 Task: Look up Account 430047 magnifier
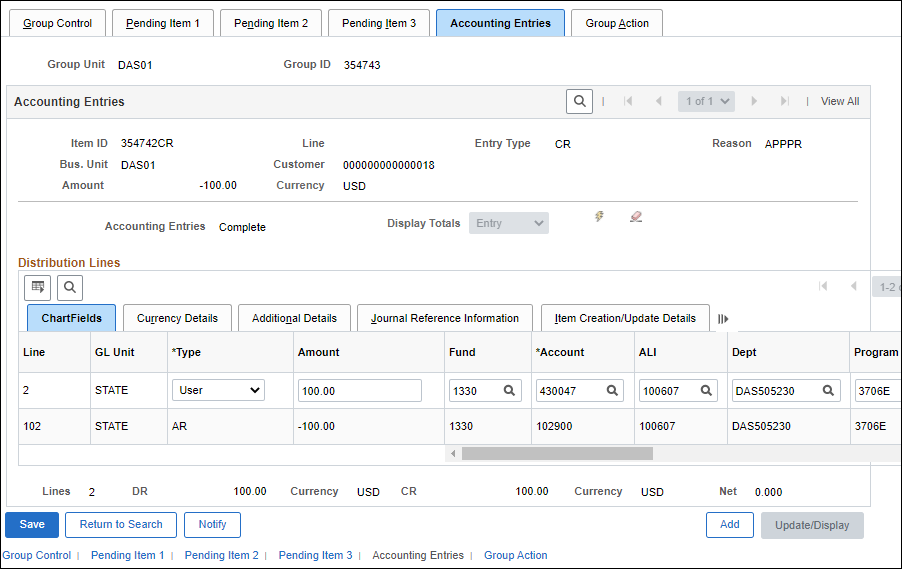(x=612, y=391)
